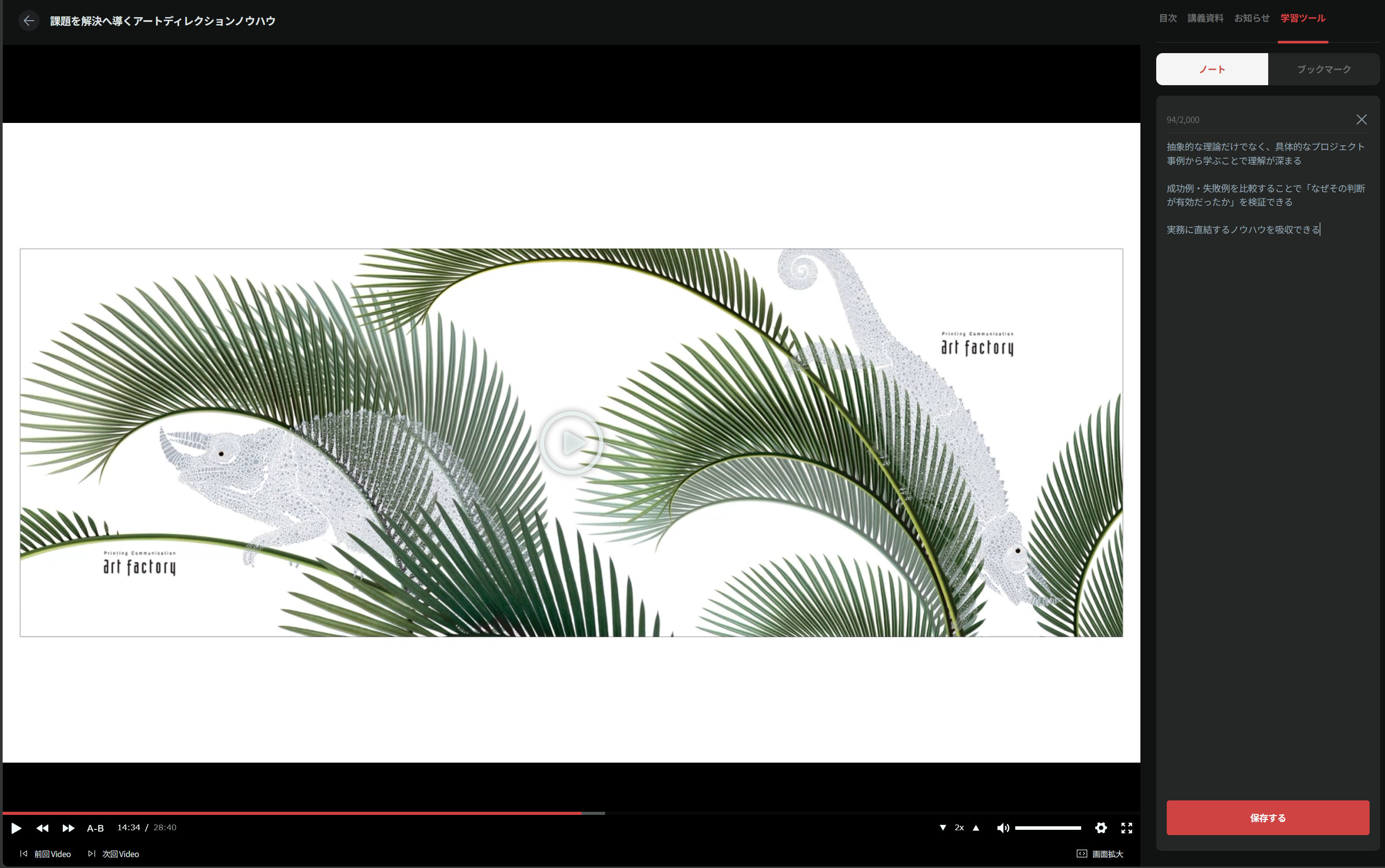Rewind the video
Screen dimensions: 1385x868
pyautogui.click(x=43, y=828)
